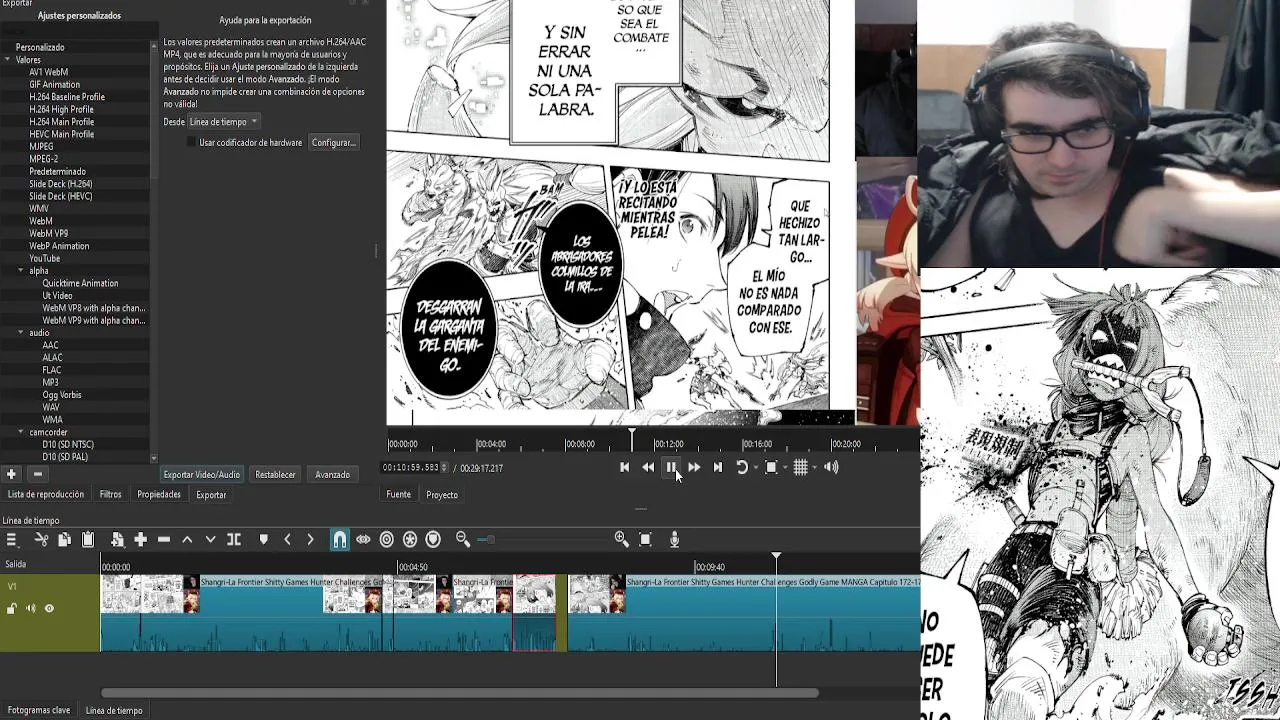The image size is (1280, 720).
Task: Remove preset with the minus button
Action: pyautogui.click(x=37, y=474)
